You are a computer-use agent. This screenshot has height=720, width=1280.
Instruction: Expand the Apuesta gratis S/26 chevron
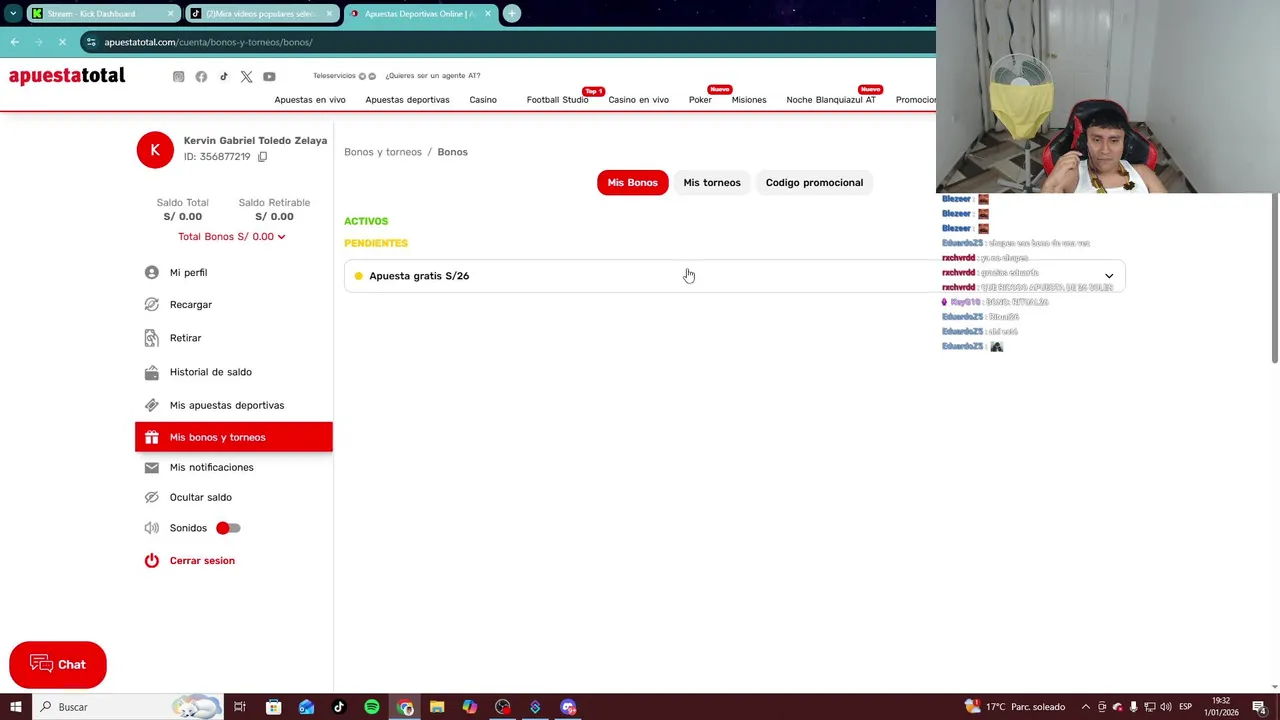[1109, 276]
